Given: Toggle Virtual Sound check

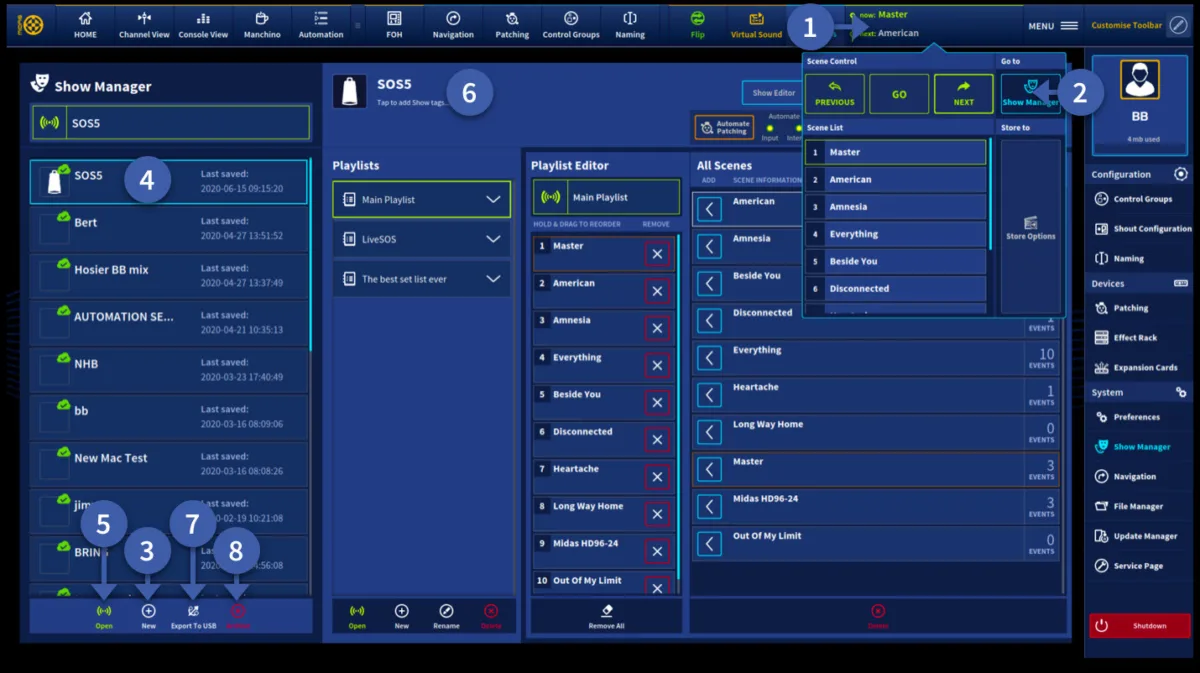Looking at the screenshot, I should pyautogui.click(x=756, y=25).
